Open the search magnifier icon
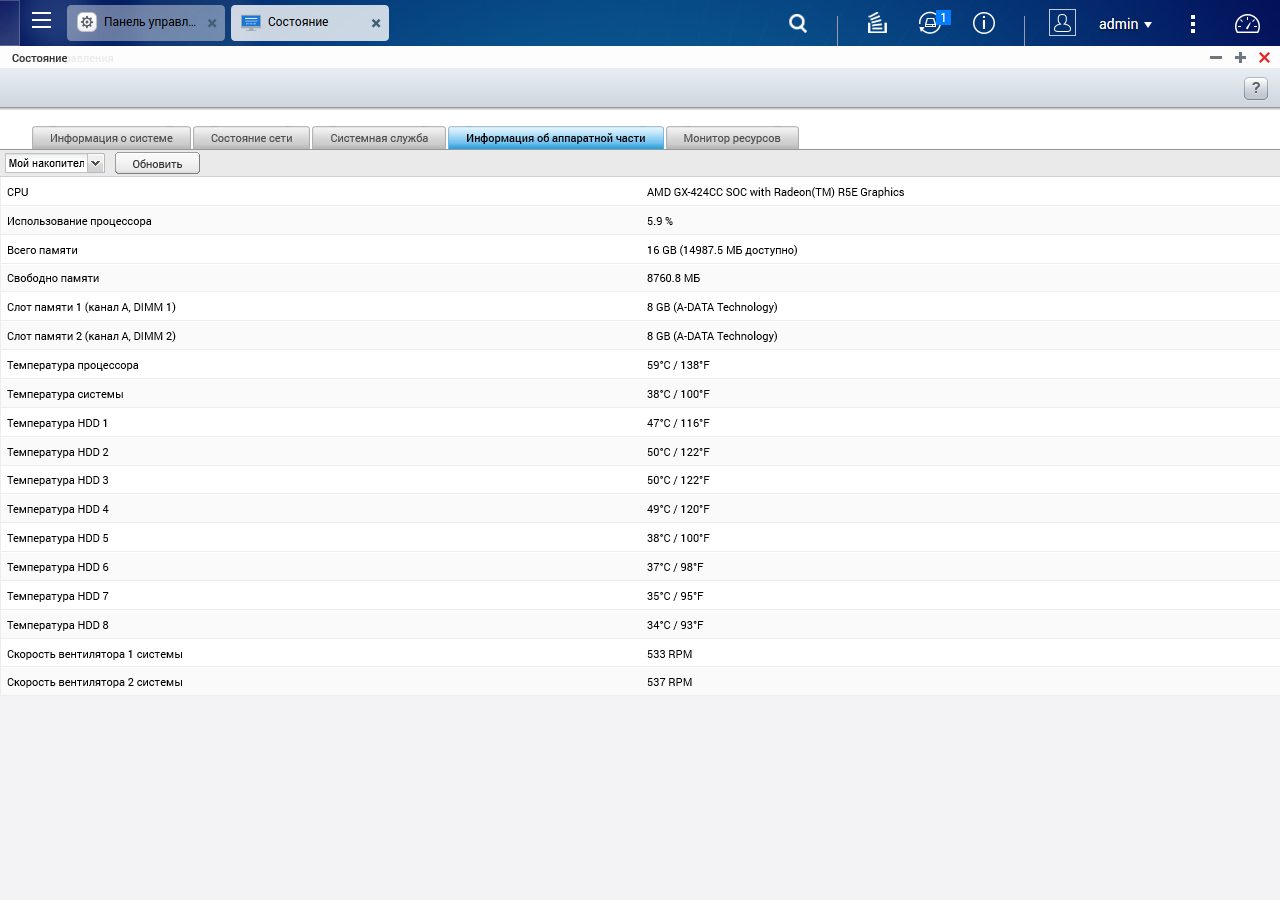Screen dimensions: 1280x900 (798, 23)
